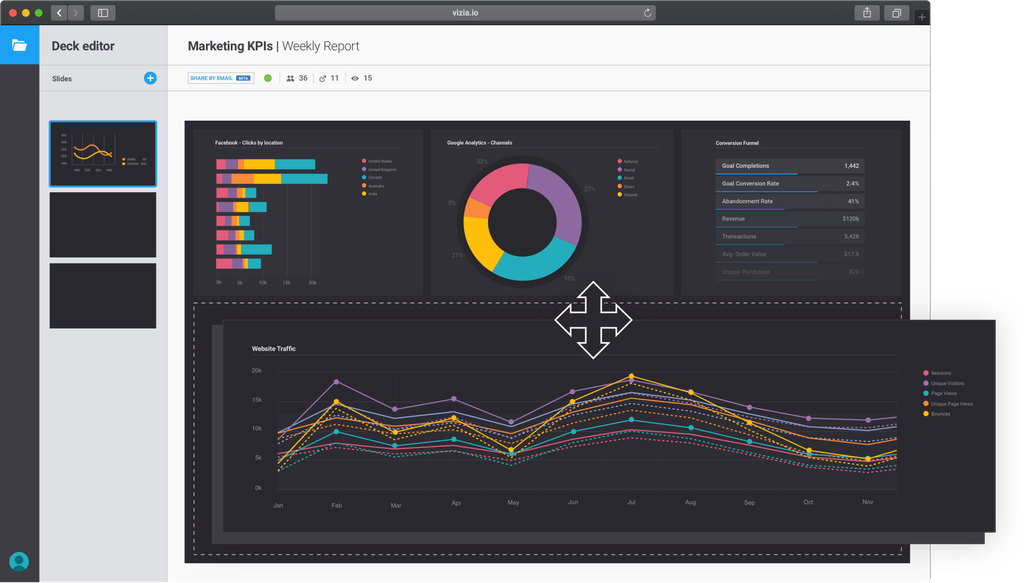Toggle the Safari sidebar button
Image resolution: width=1024 pixels, height=583 pixels.
pos(102,13)
